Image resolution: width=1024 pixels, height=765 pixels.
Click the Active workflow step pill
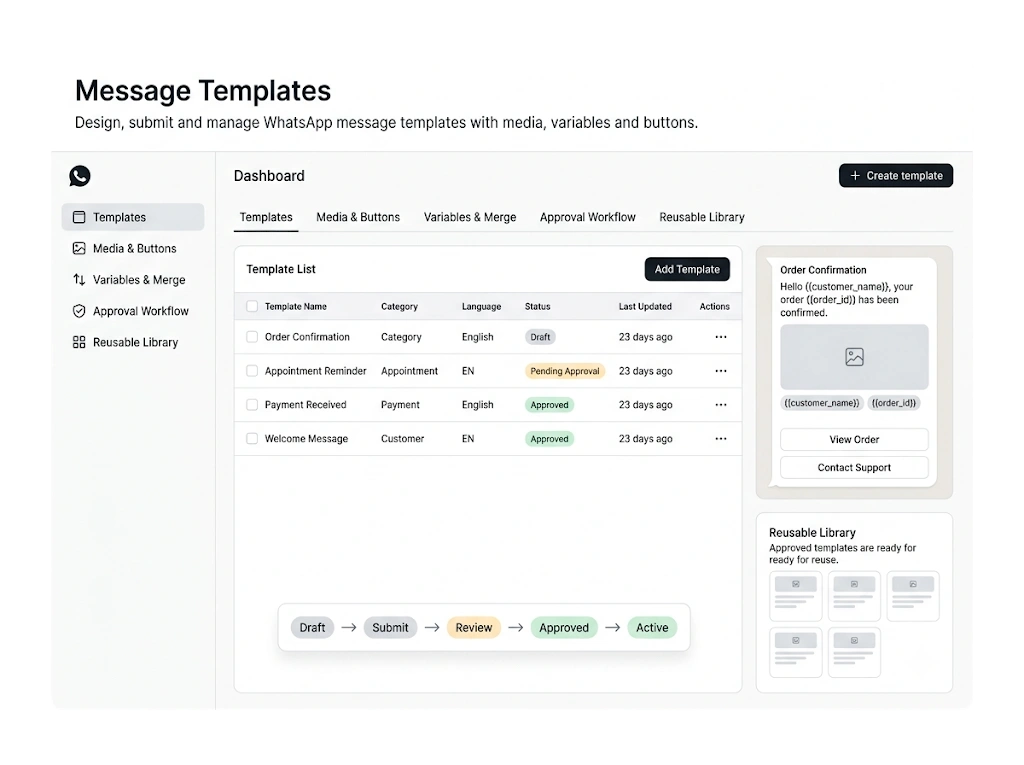click(652, 628)
